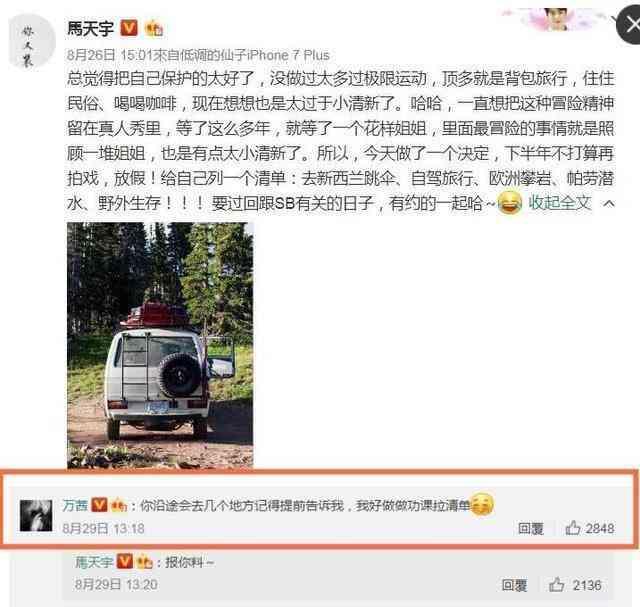This screenshot has height=607, width=640.
Task: Collapse full text via 收起全文 link
Action: click(x=560, y=202)
